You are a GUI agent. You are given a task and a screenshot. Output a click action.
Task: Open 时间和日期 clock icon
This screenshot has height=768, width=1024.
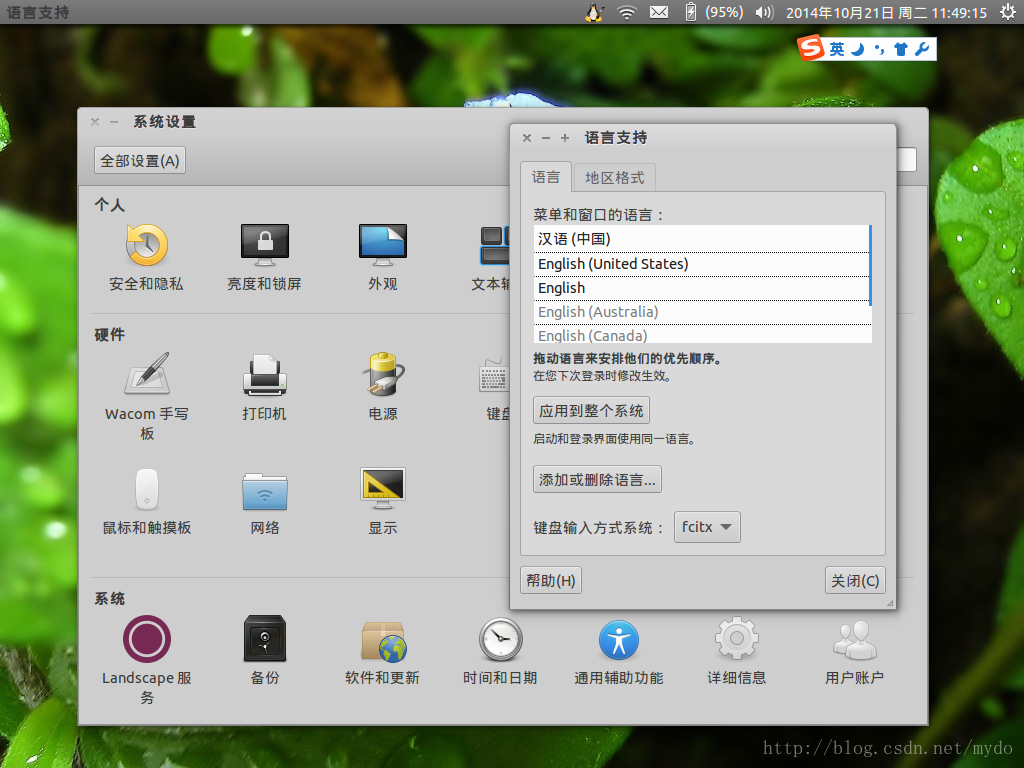click(x=500, y=639)
